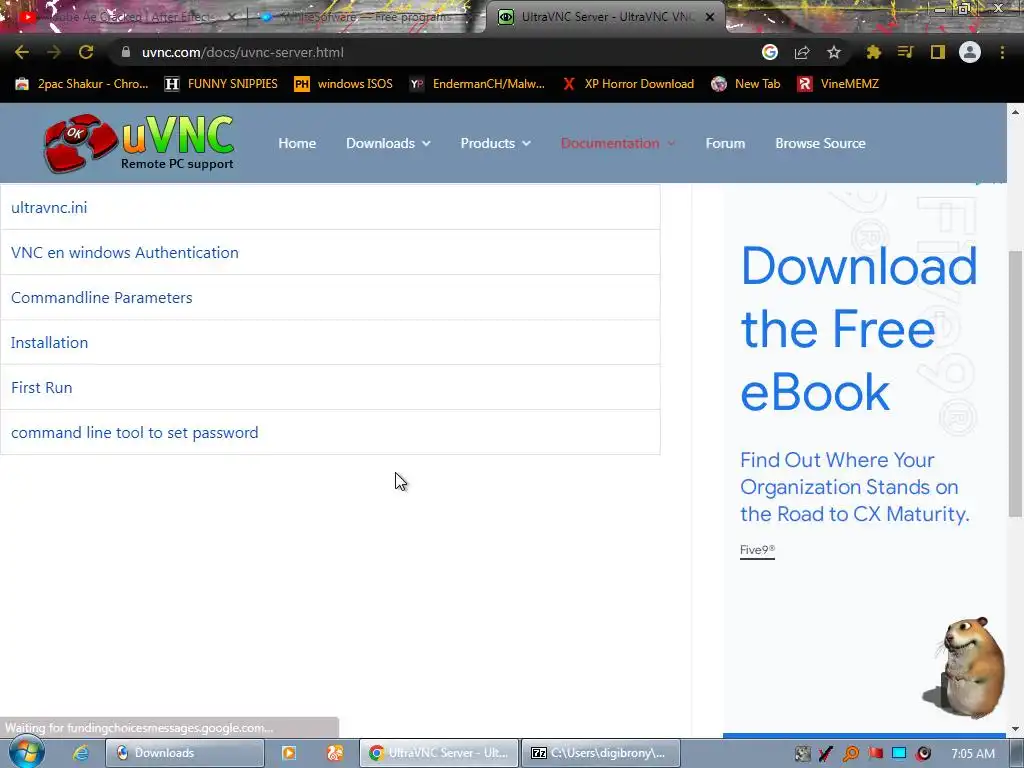Click the blue monitor tray icon

click(899, 754)
